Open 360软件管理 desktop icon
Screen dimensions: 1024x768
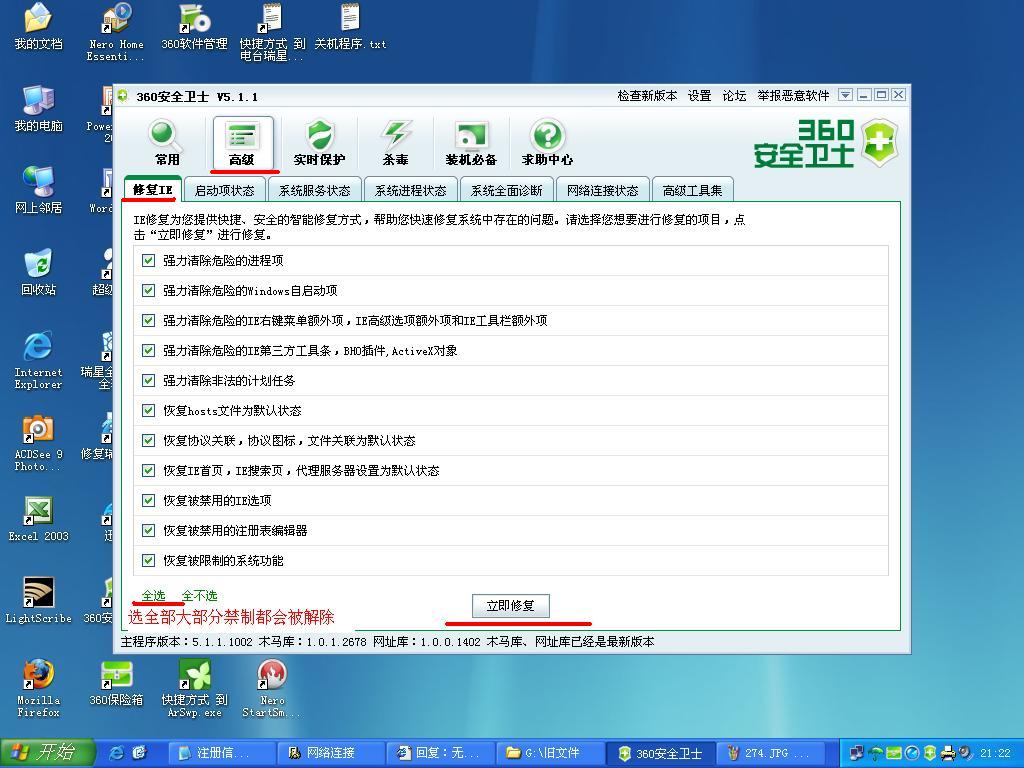tap(194, 27)
